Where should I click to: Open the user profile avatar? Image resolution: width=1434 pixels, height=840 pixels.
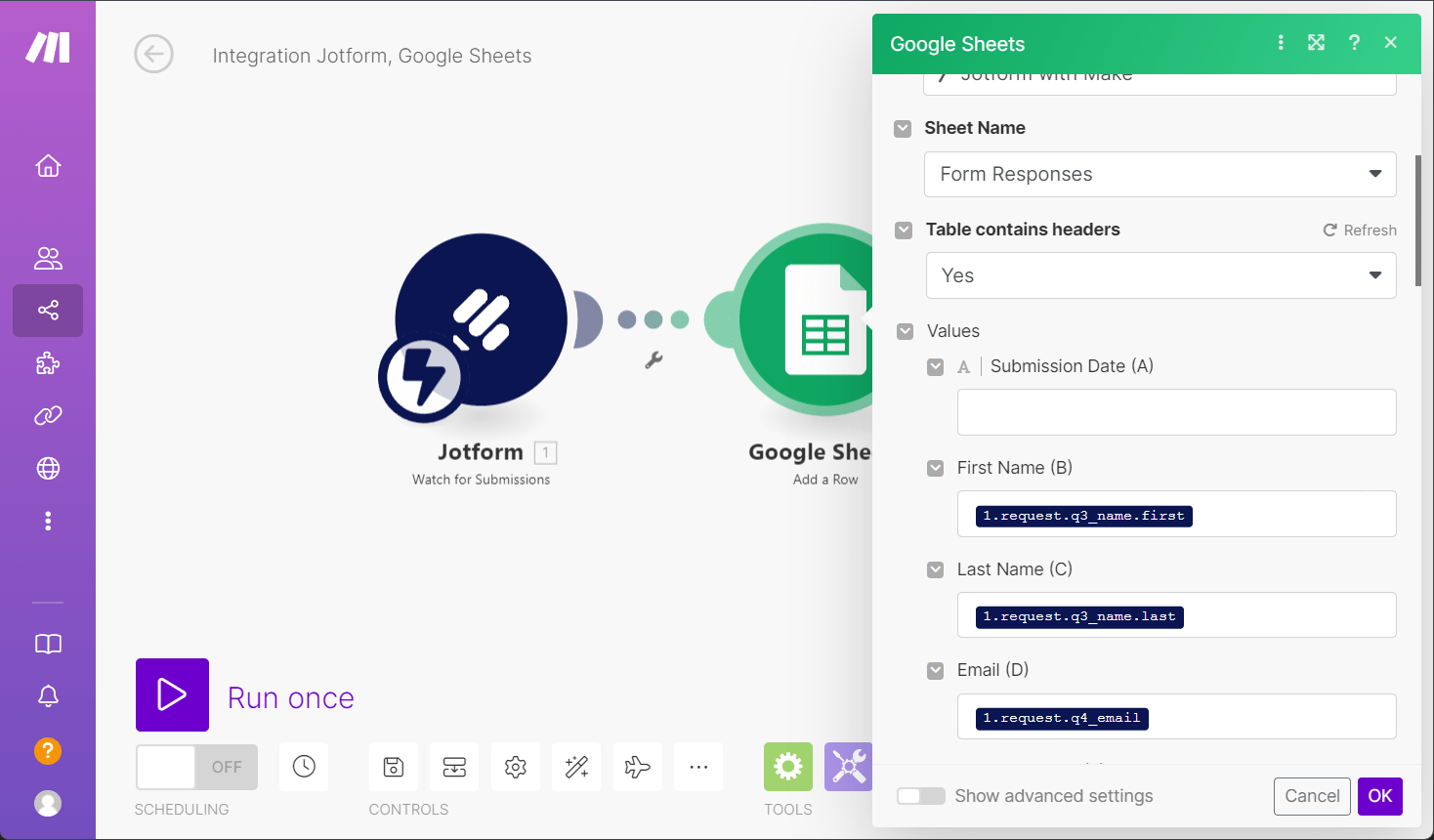point(48,803)
